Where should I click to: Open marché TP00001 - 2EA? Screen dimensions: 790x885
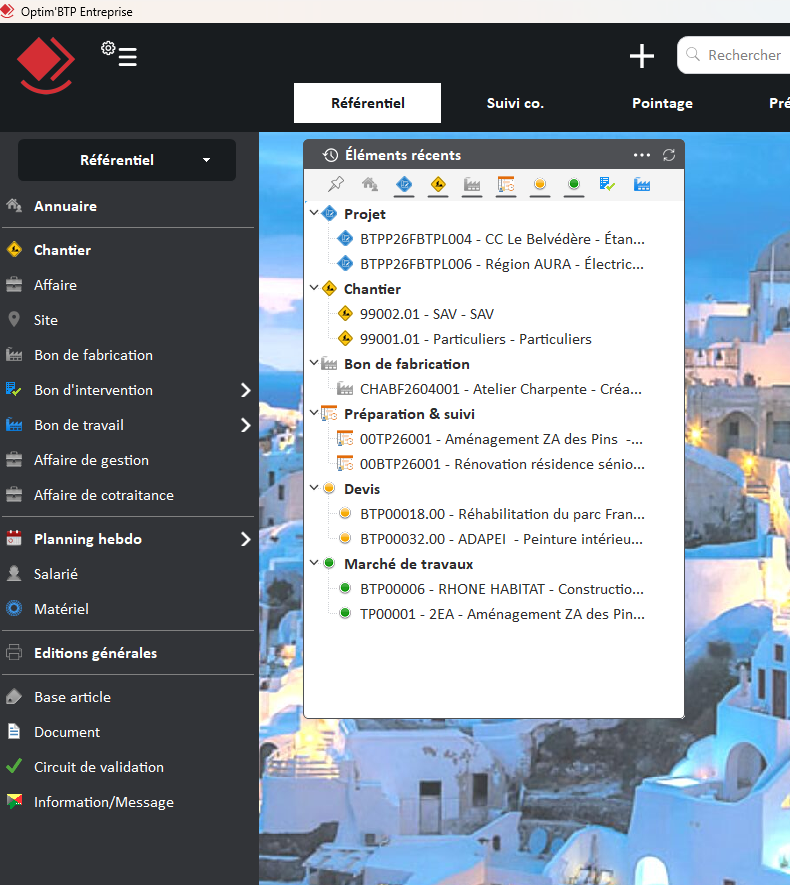tap(502, 614)
